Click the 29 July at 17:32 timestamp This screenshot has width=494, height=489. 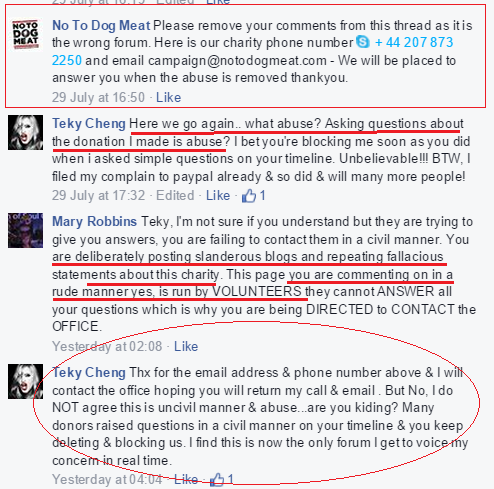pyautogui.click(x=99, y=195)
